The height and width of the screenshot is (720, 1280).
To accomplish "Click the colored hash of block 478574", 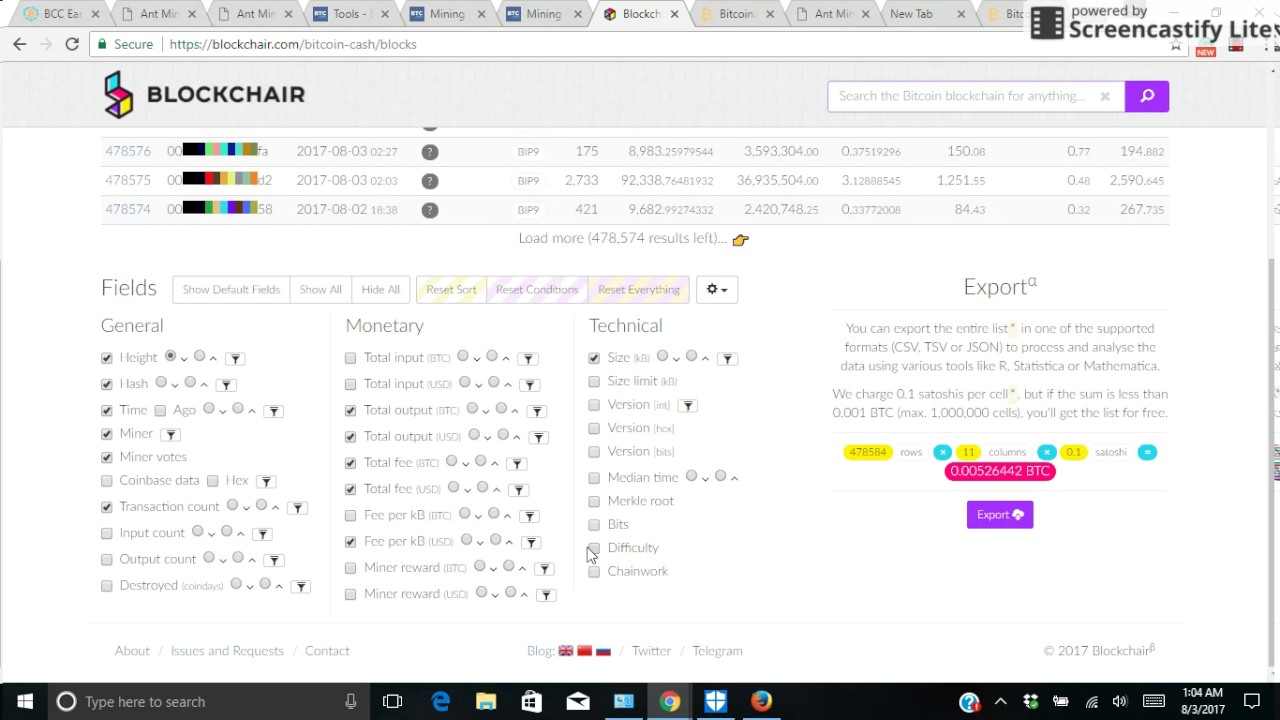I will [x=219, y=209].
